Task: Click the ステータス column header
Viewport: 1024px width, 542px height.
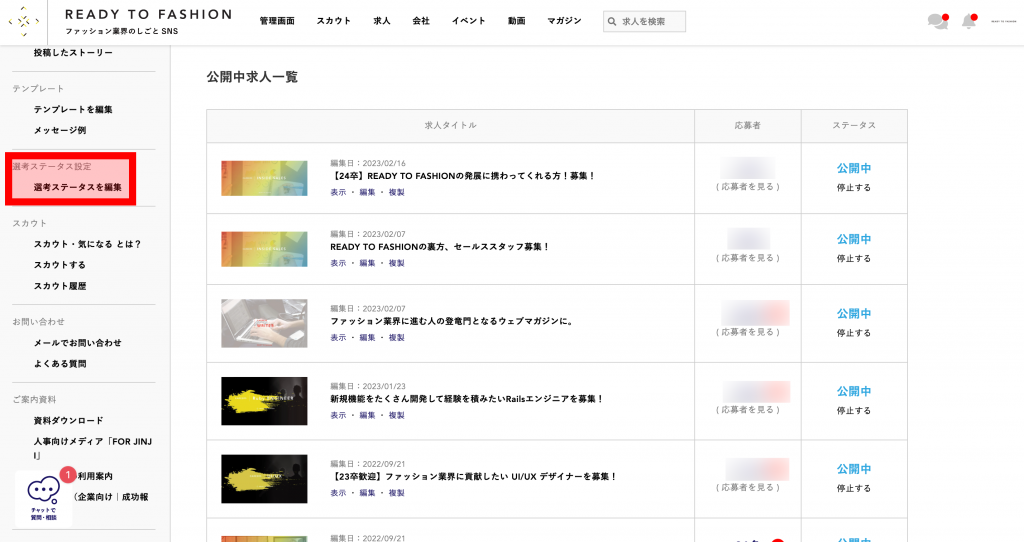Action: [x=854, y=125]
